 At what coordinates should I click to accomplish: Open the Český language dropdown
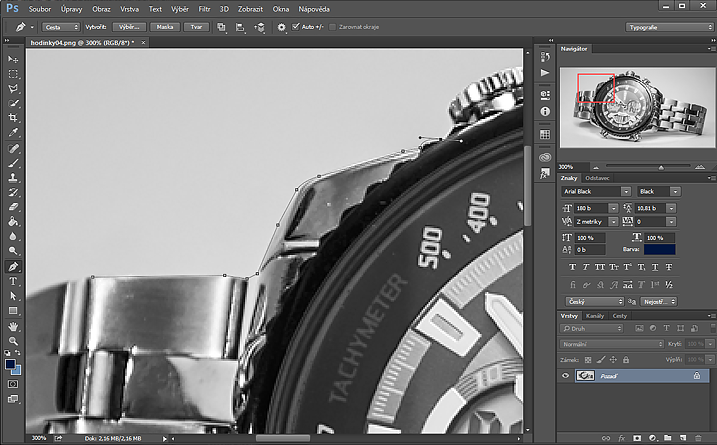point(595,301)
